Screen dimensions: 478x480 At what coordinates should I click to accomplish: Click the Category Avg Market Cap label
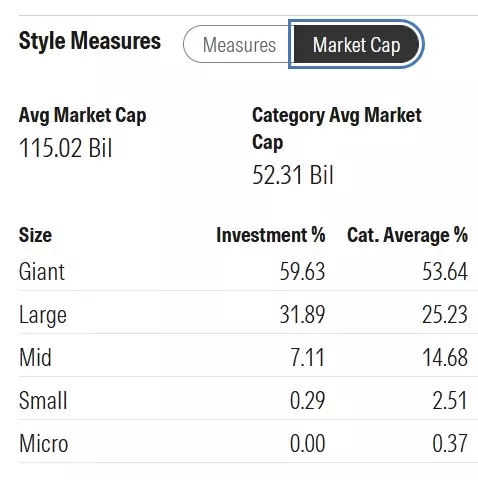click(x=337, y=129)
